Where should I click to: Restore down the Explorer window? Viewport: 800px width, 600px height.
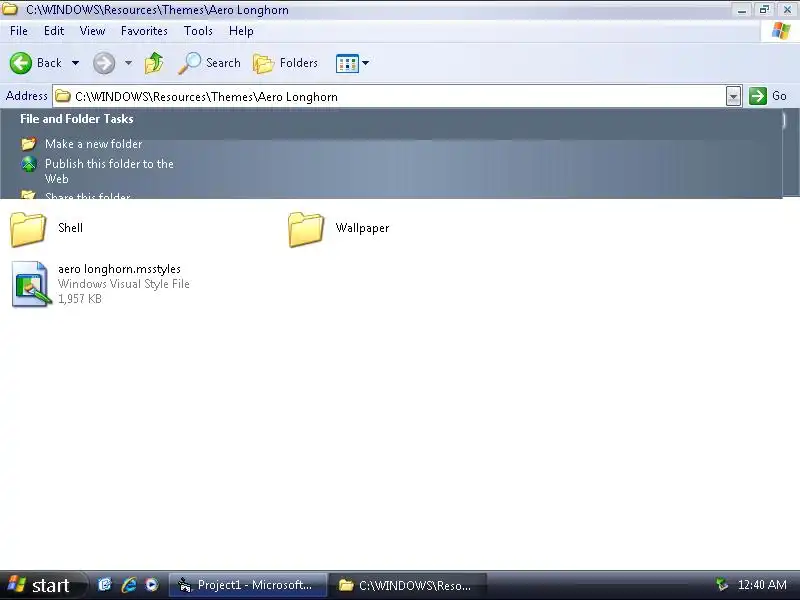(764, 10)
